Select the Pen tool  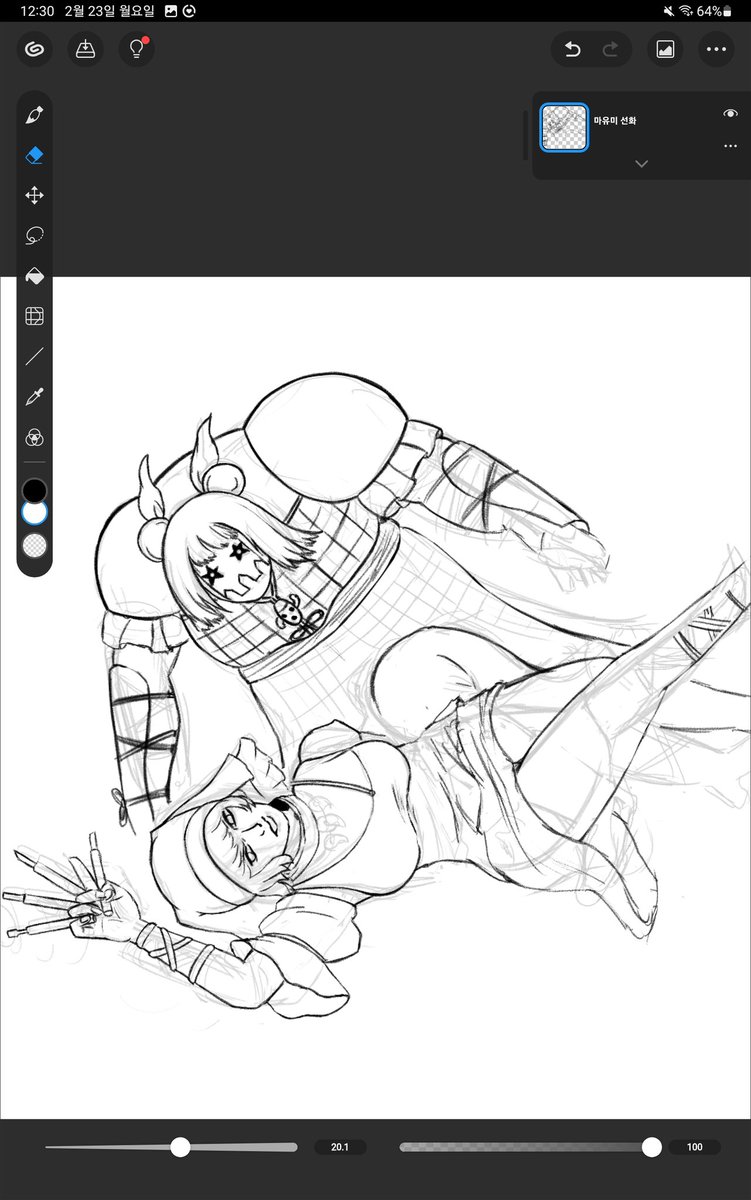pos(35,115)
